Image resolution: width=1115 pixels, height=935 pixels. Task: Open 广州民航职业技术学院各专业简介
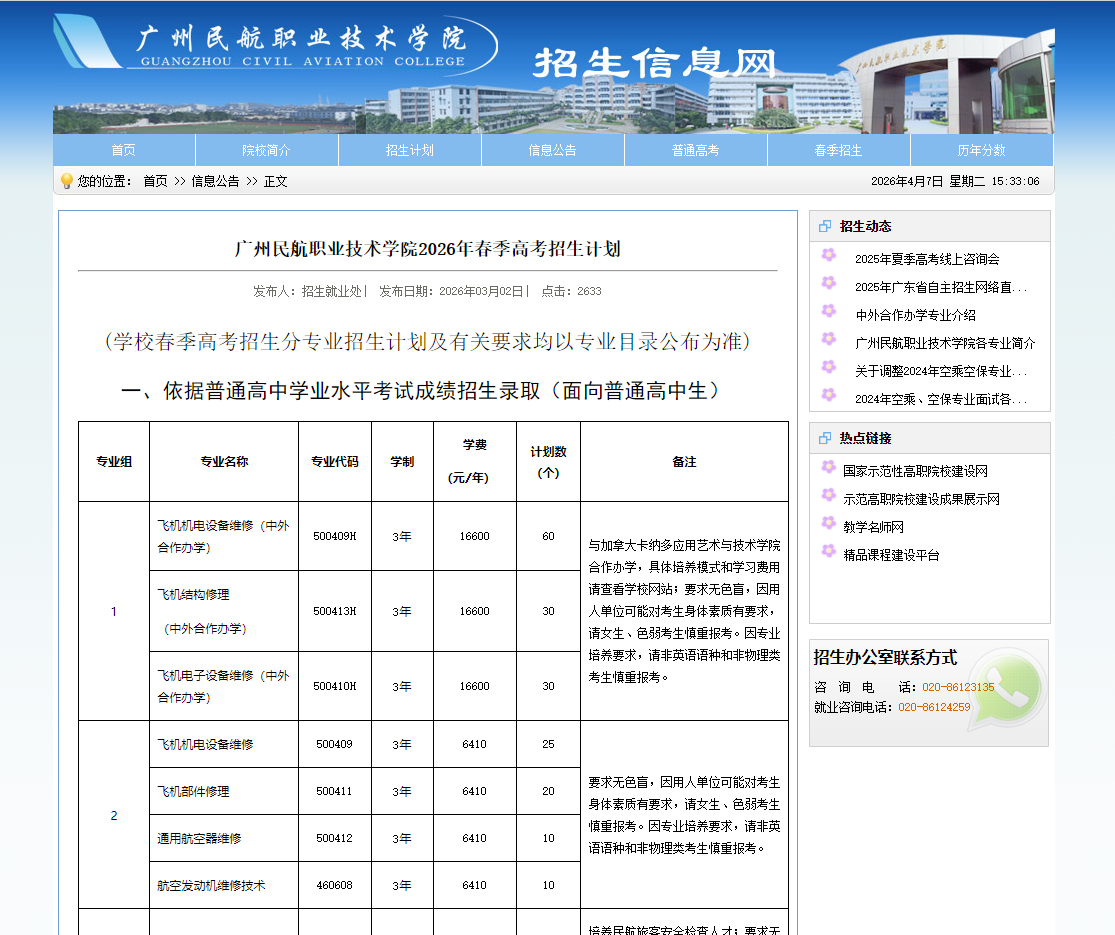pyautogui.click(x=943, y=342)
